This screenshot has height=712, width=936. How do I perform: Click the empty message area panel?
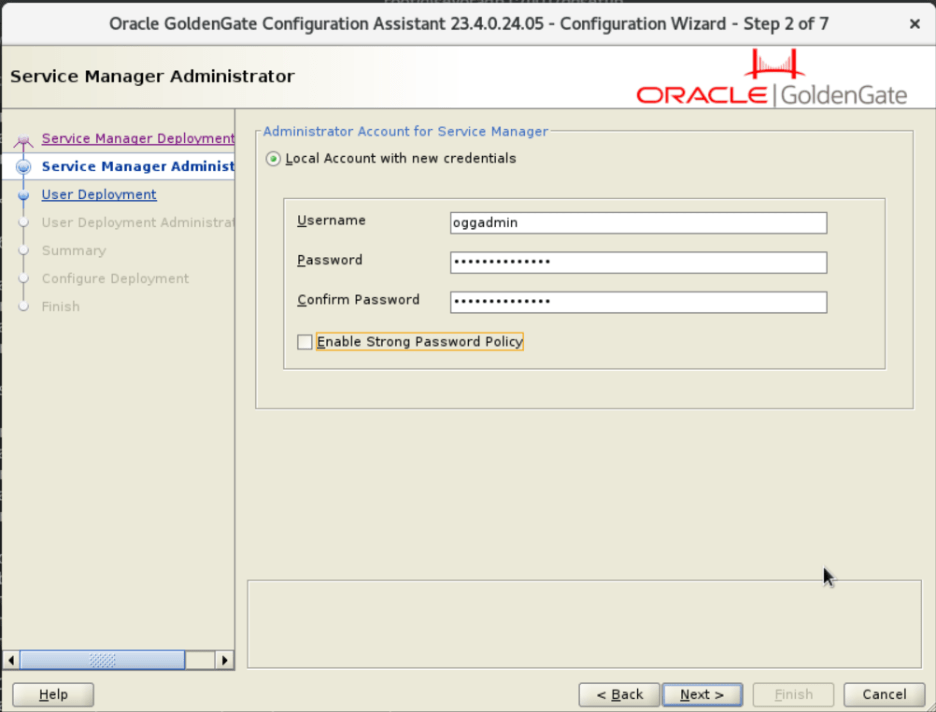(584, 624)
